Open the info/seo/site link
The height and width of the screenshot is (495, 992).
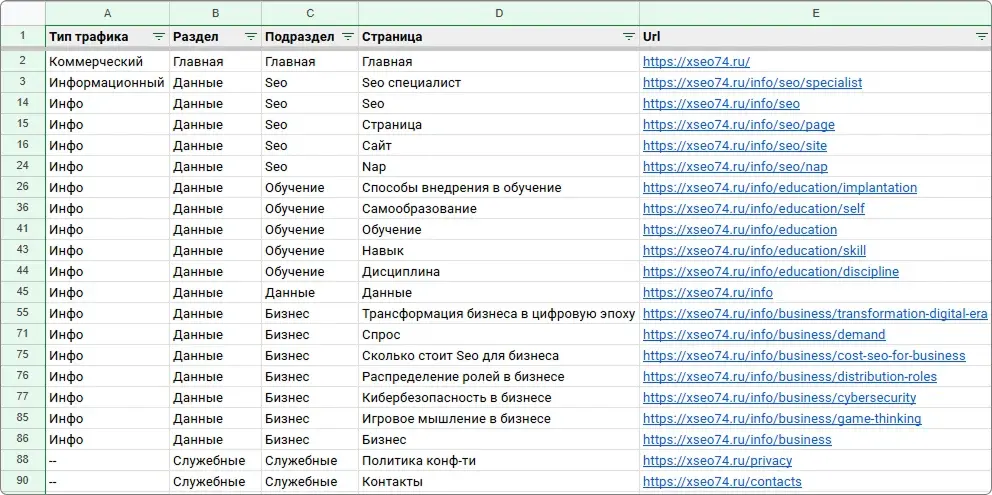(x=735, y=146)
